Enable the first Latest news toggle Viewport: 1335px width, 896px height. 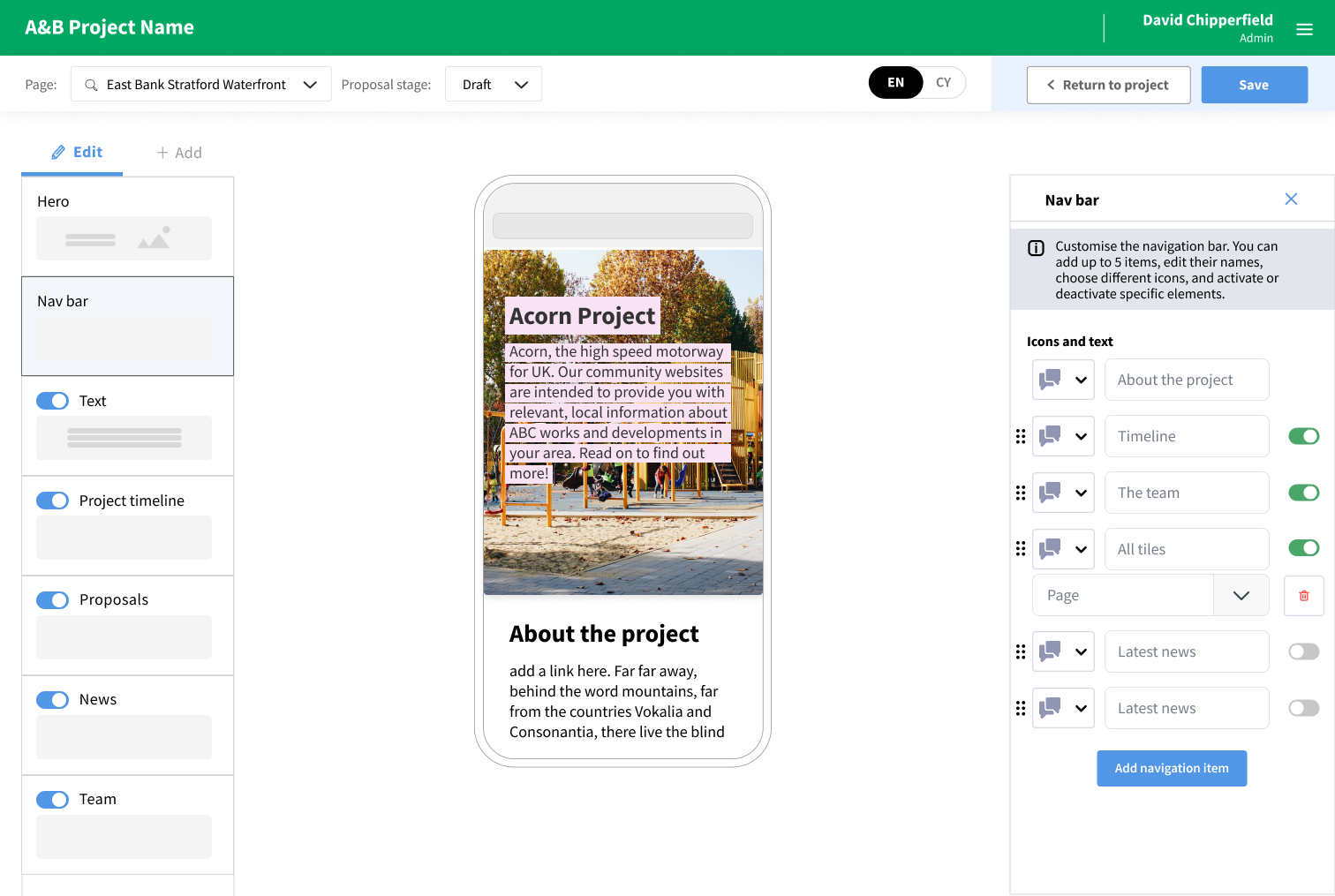pyautogui.click(x=1303, y=651)
